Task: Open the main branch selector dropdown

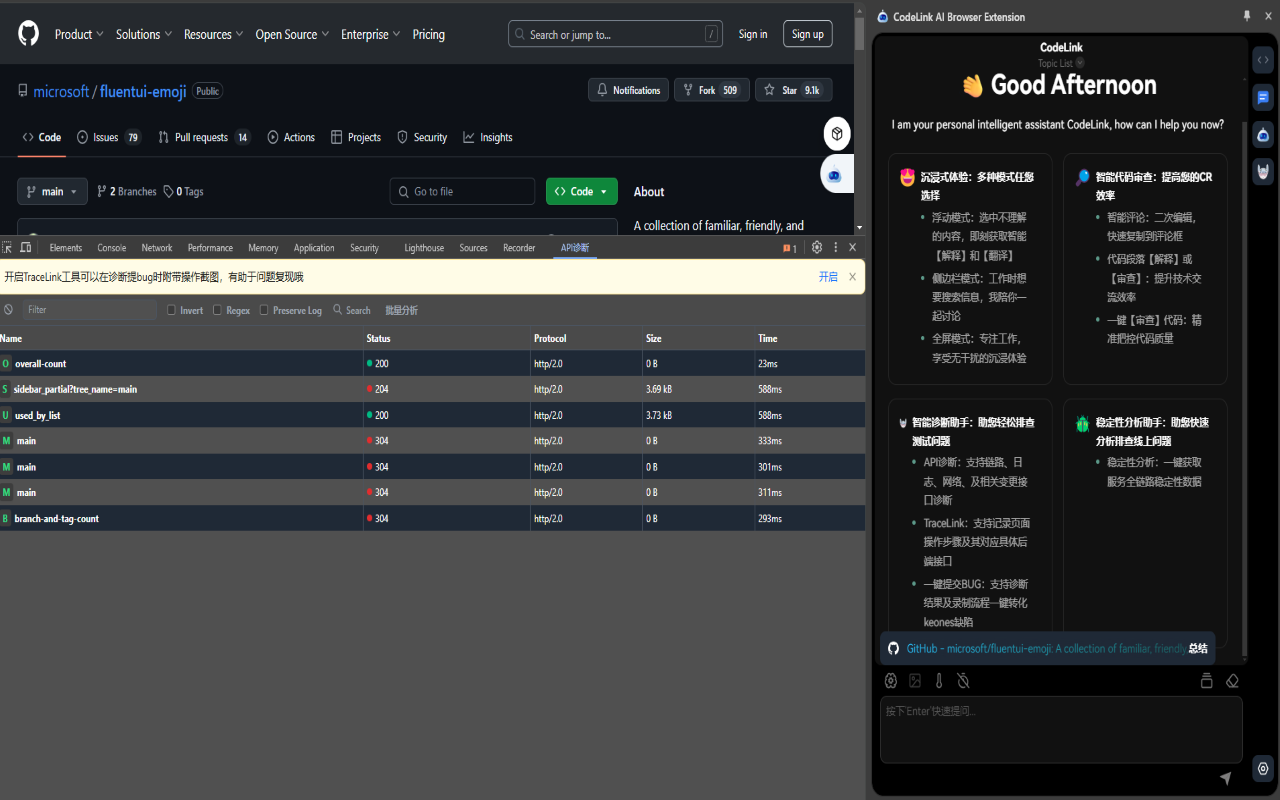Action: point(52,191)
